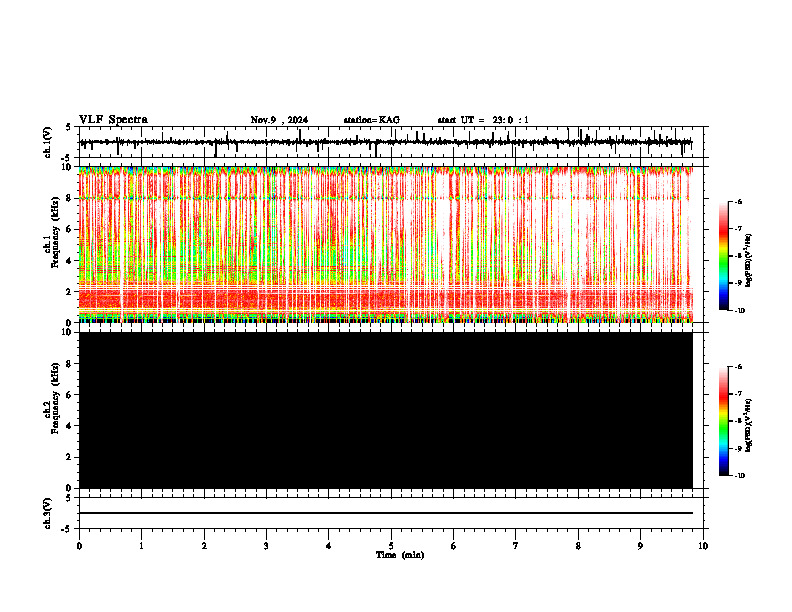Click time axis tick label "1"
The height and width of the screenshot is (612, 792).
141,546
